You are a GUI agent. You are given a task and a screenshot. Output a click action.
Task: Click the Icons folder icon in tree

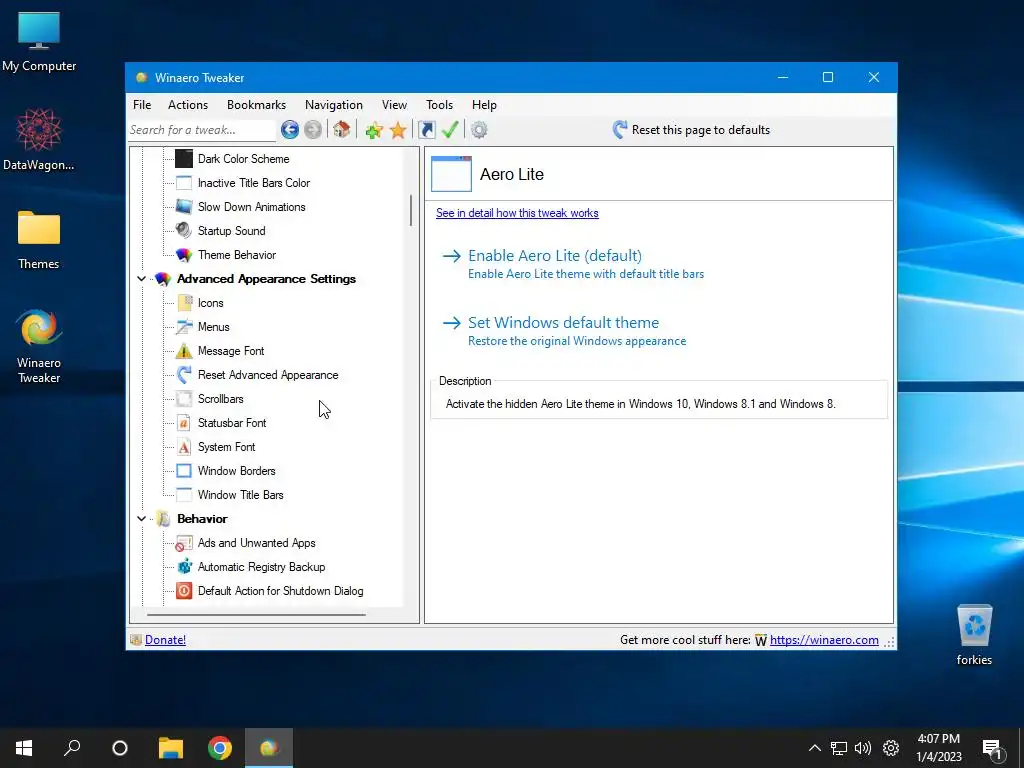tap(184, 303)
